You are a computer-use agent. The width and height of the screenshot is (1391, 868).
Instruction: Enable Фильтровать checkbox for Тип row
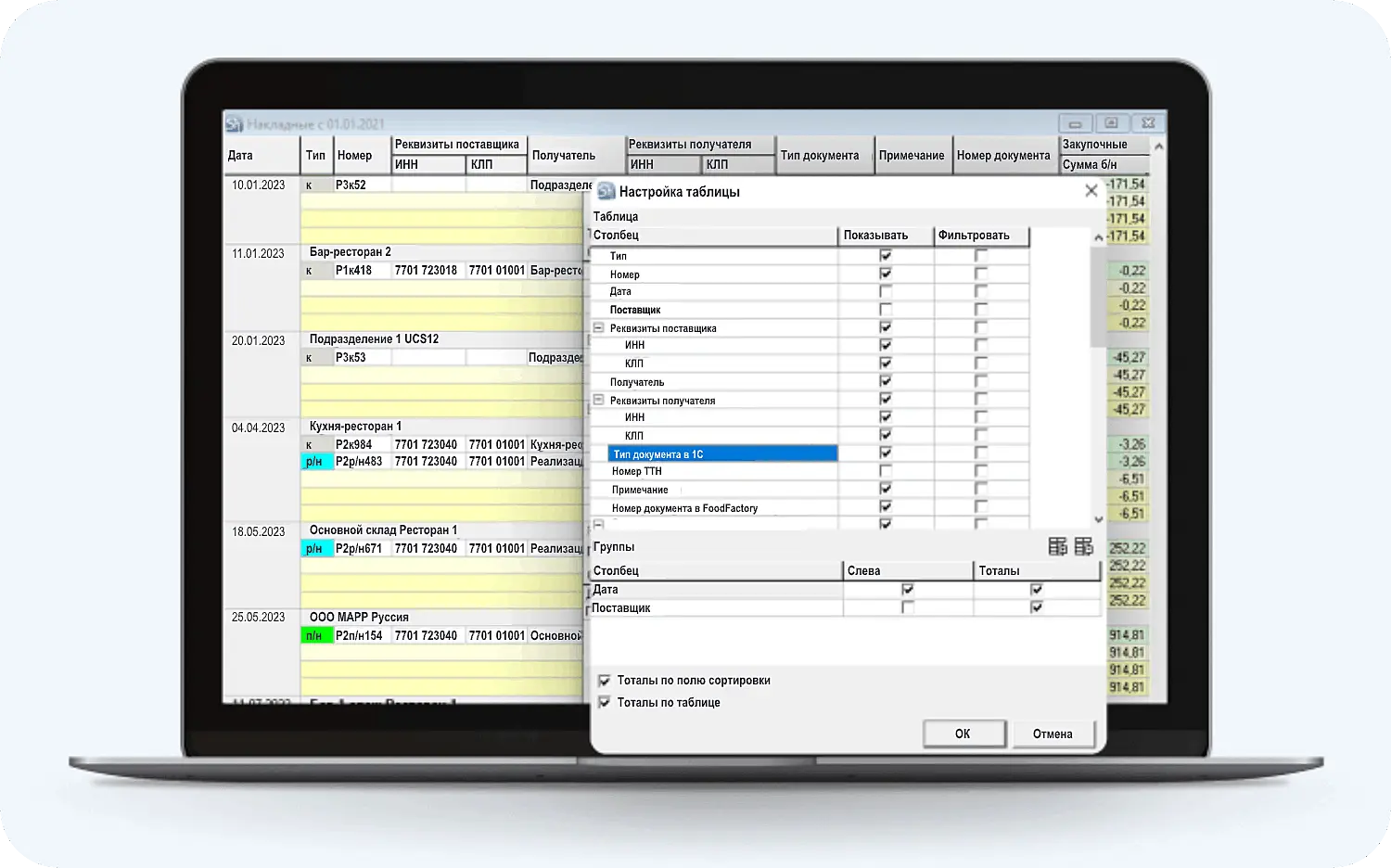click(981, 255)
